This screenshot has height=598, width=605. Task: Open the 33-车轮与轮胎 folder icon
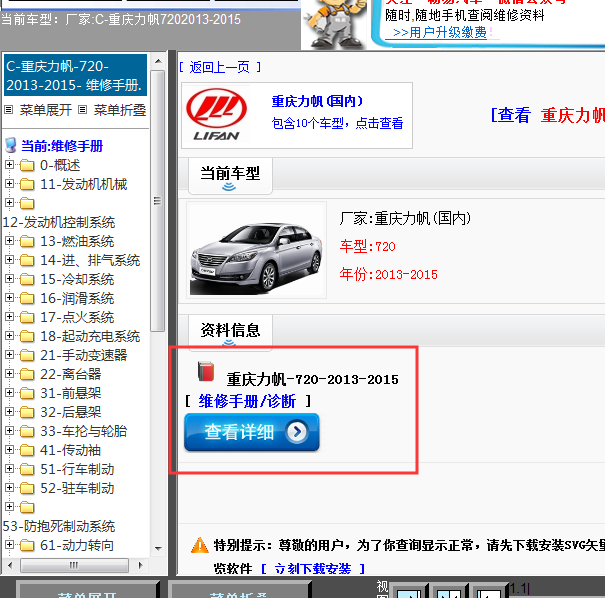point(27,431)
